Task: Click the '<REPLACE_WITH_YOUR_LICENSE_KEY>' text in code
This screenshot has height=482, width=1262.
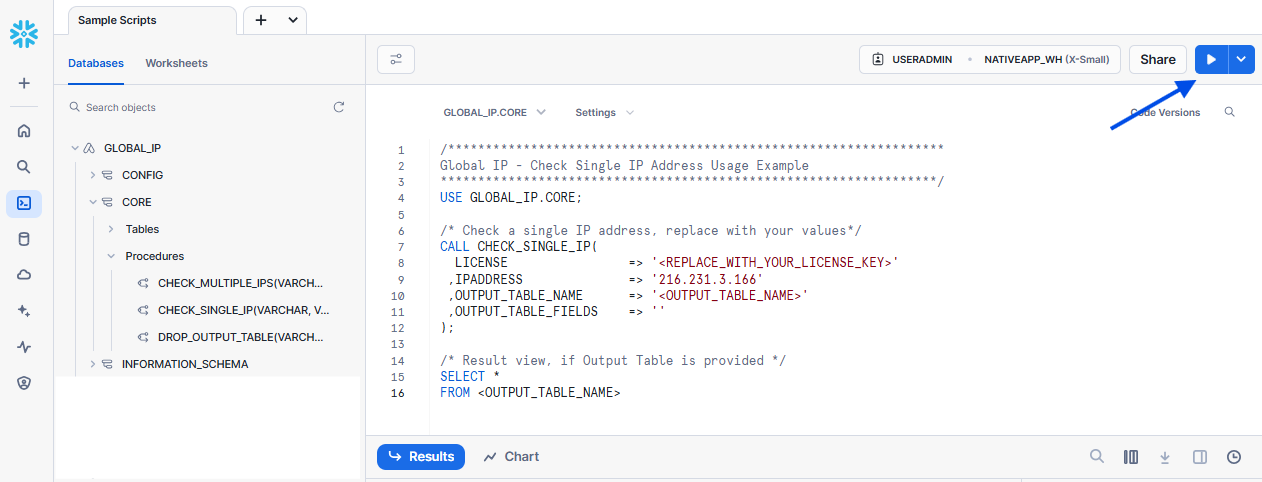Action: (x=775, y=263)
